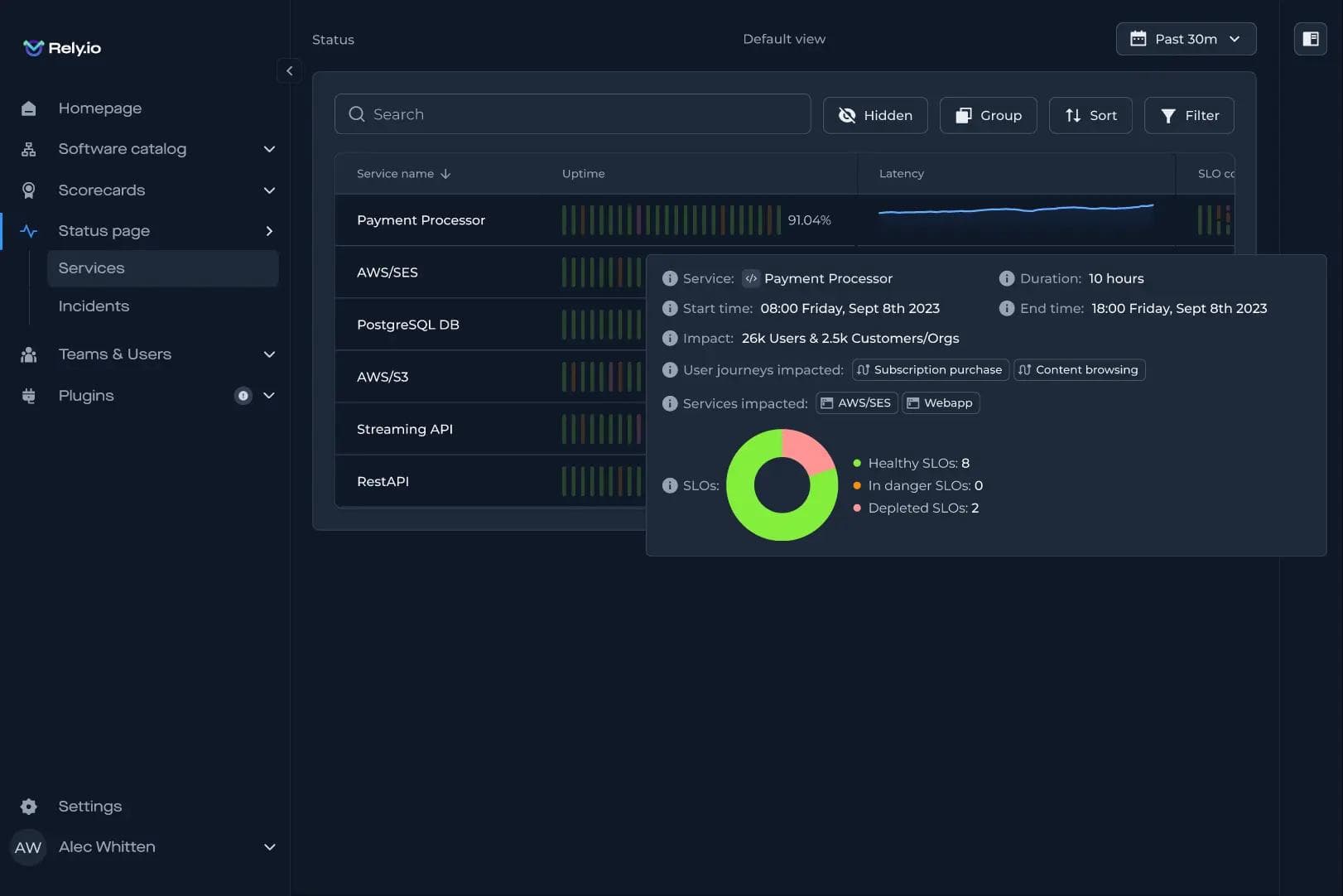Expand the Software catalog menu
Image resolution: width=1343 pixels, height=896 pixels.
click(x=268, y=149)
